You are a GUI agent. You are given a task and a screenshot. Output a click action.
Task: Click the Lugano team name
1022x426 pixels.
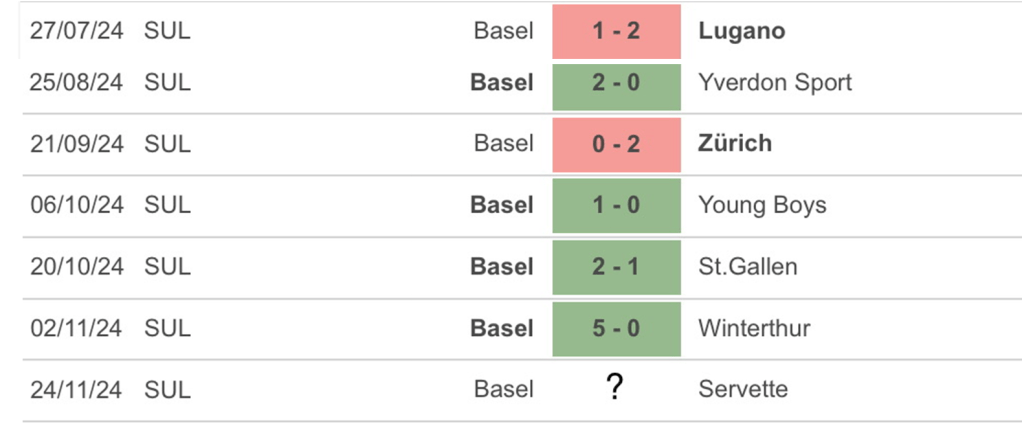click(x=741, y=31)
